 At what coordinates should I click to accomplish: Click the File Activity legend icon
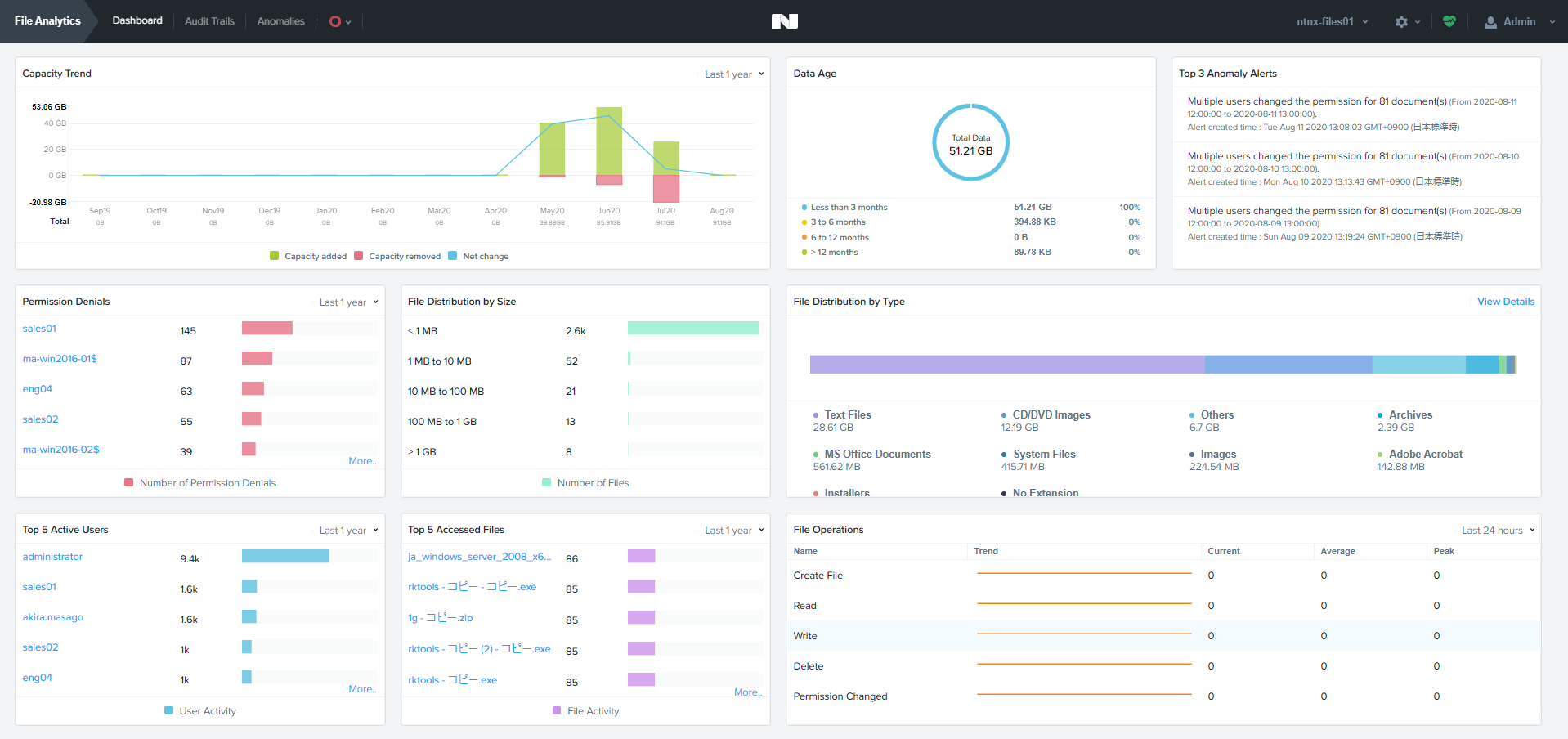(555, 710)
